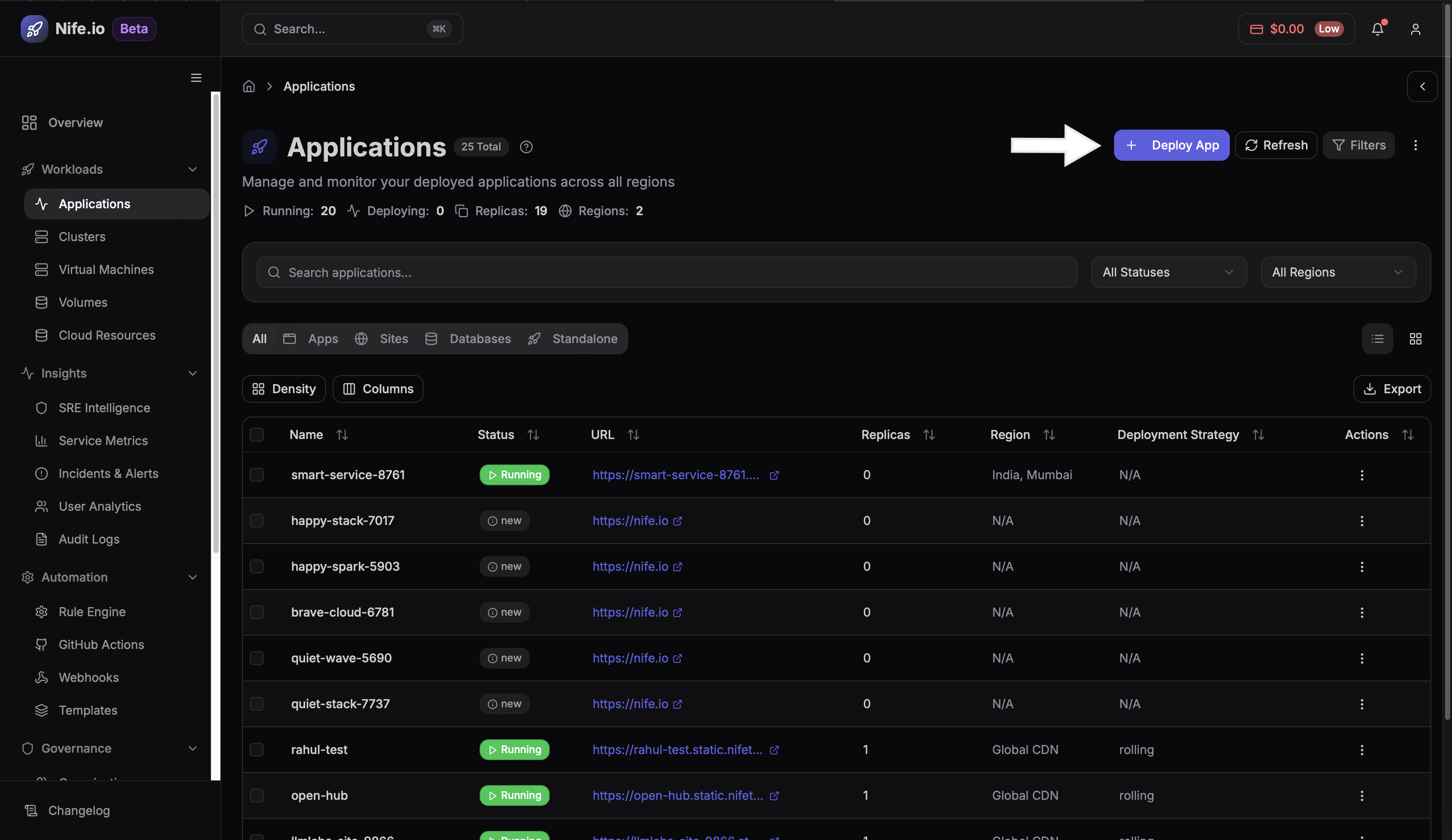This screenshot has width=1452, height=840.
Task: Check the checkbox for happy-stack-7017
Action: pyautogui.click(x=257, y=521)
